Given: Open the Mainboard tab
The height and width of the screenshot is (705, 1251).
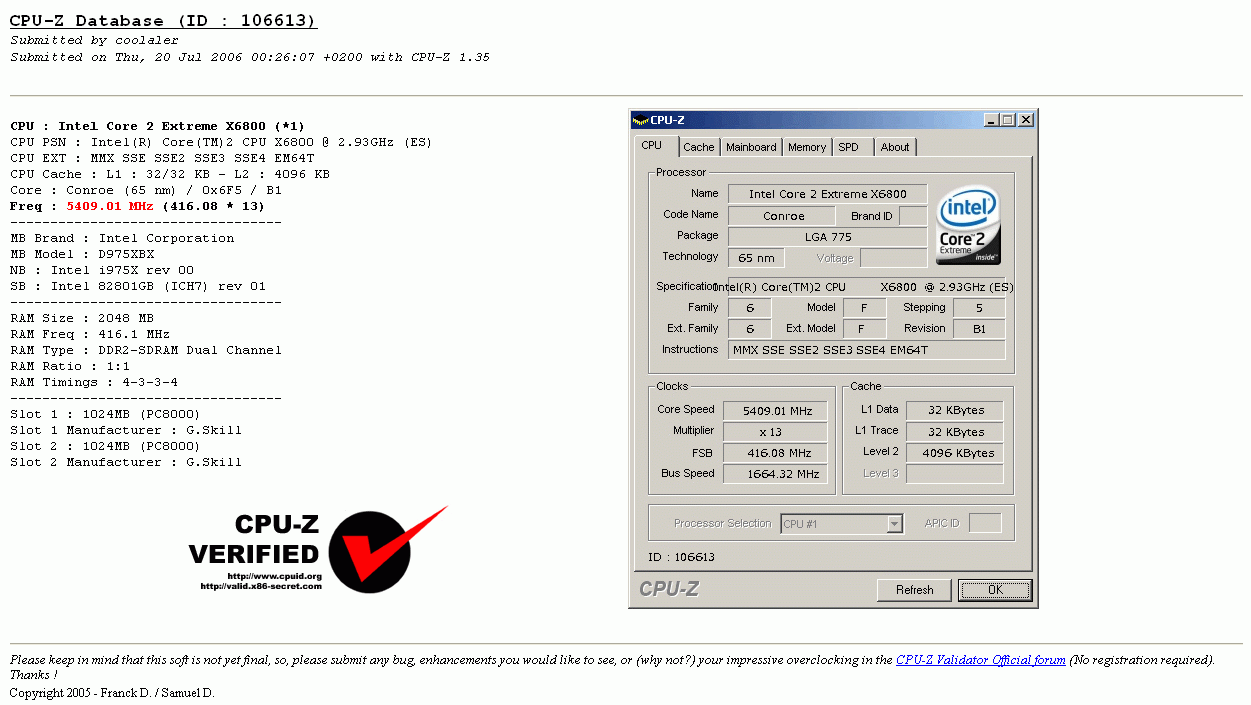Looking at the screenshot, I should pos(751,147).
